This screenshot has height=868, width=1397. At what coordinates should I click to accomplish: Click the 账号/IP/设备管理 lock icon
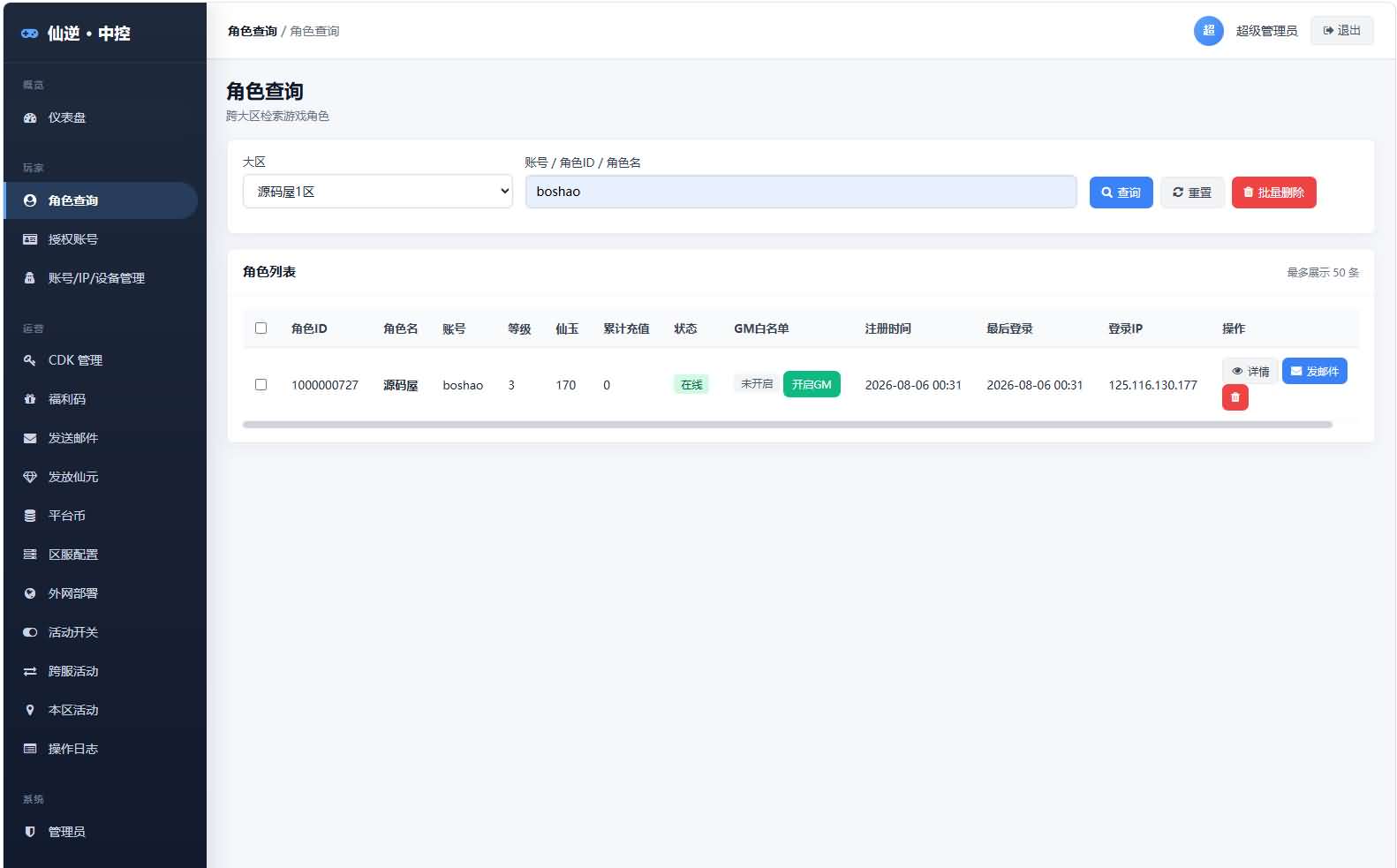tap(30, 278)
